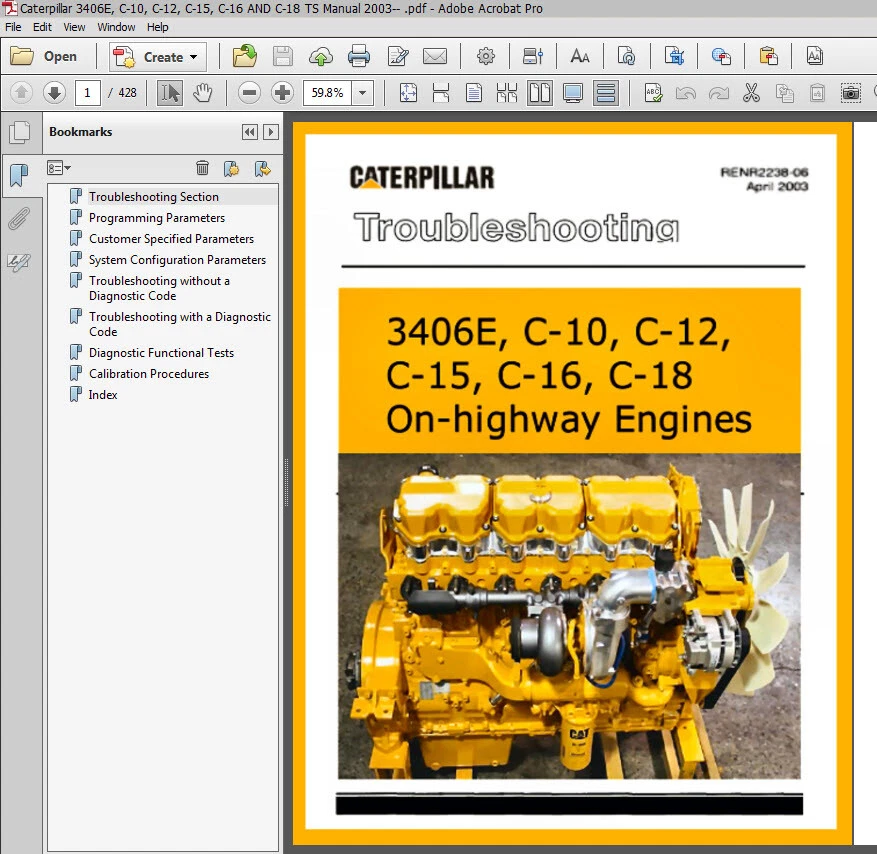Click the scissors Cut icon
The image size is (877, 854).
tap(751, 93)
